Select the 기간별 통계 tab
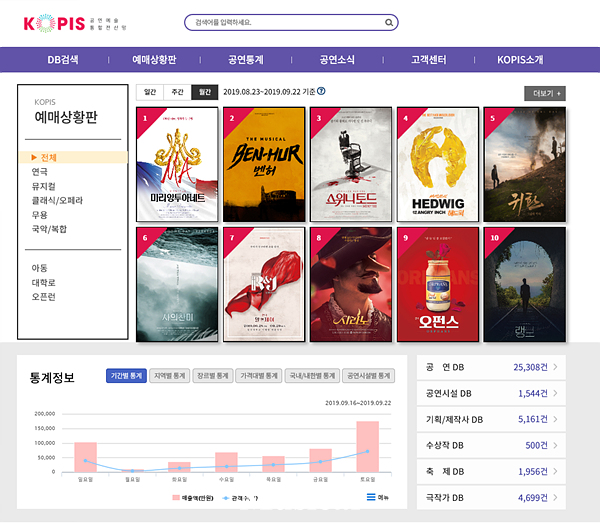Screen dimensions: 600x523 126,376
